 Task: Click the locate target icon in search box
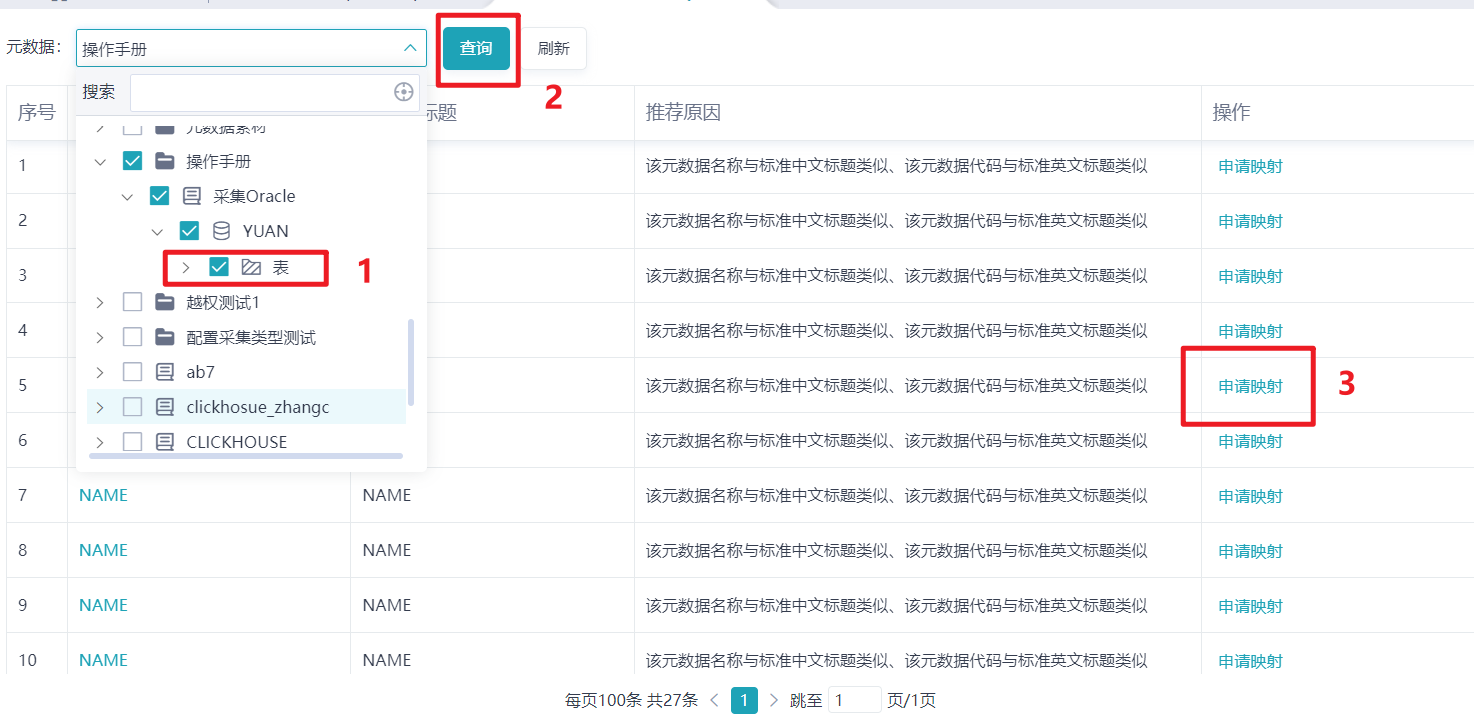(x=404, y=92)
